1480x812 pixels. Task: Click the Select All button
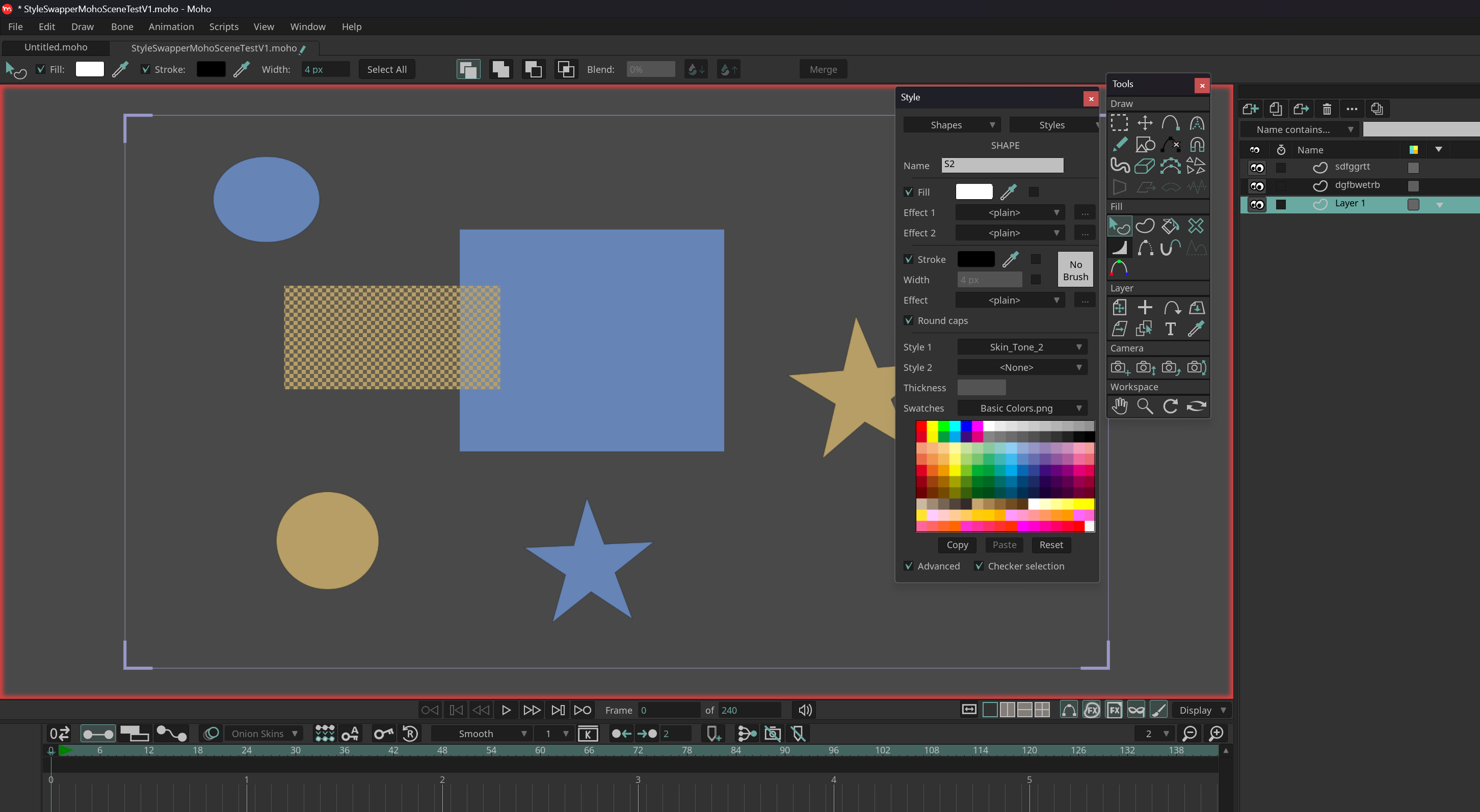(387, 69)
